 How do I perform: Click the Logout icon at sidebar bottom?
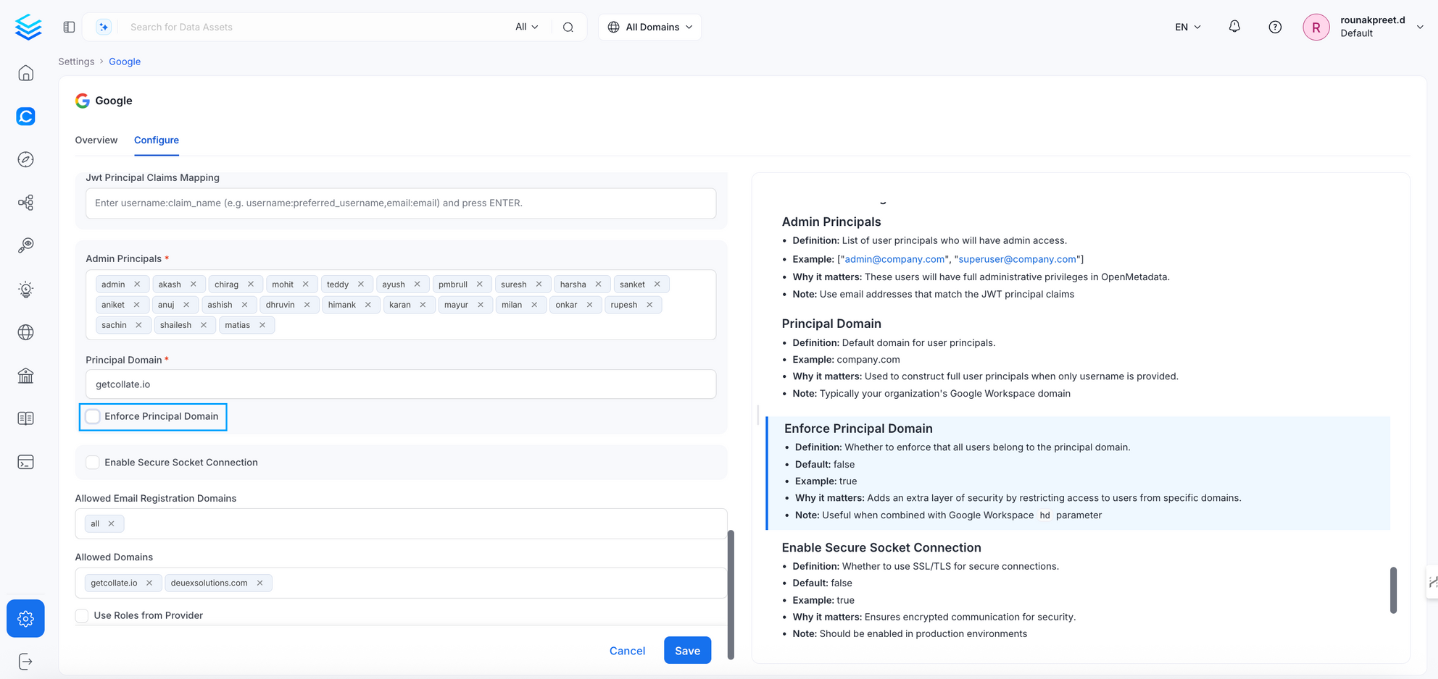[26, 661]
